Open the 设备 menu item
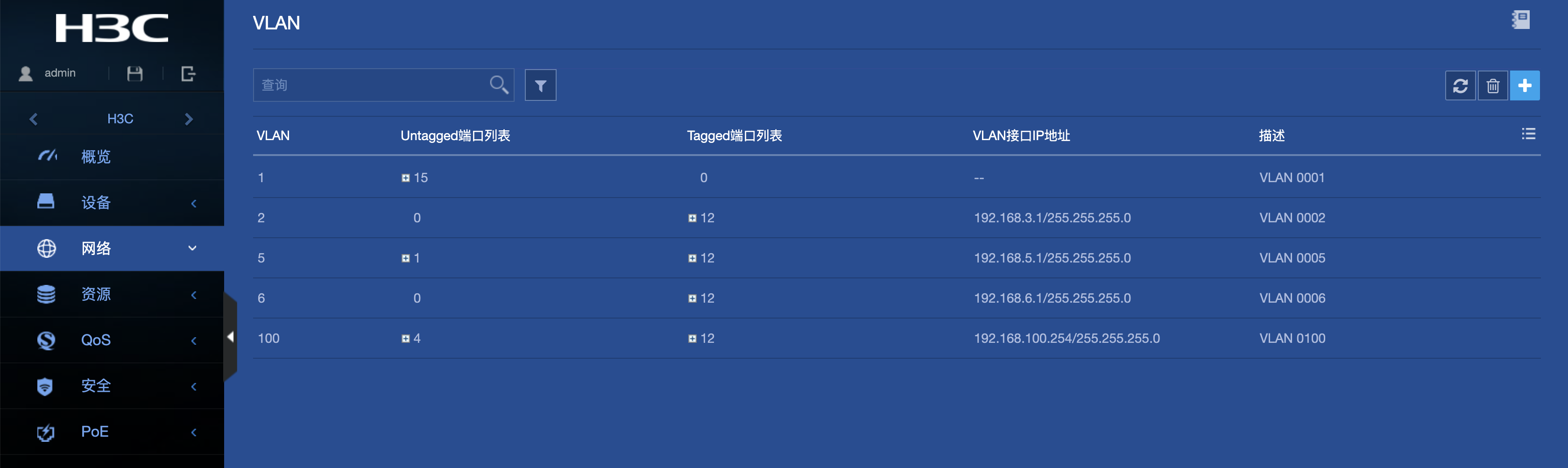1568x468 pixels. click(112, 203)
